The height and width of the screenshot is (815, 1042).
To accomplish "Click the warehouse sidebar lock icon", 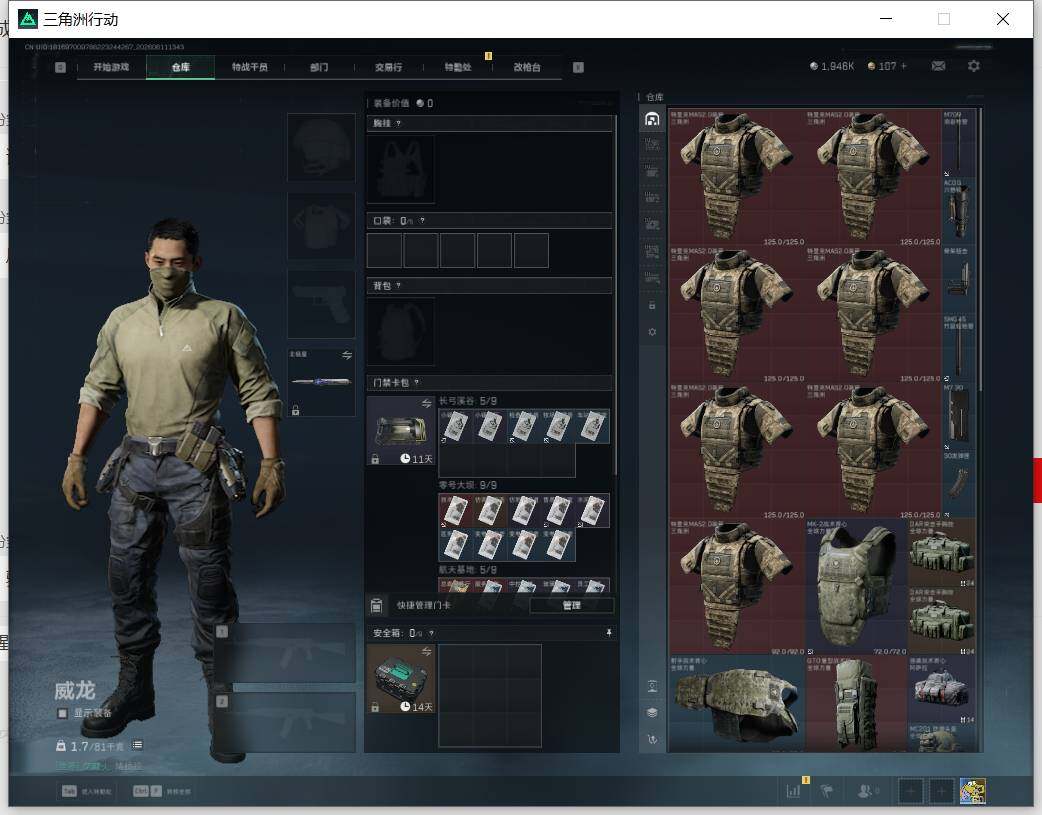I will [652, 305].
